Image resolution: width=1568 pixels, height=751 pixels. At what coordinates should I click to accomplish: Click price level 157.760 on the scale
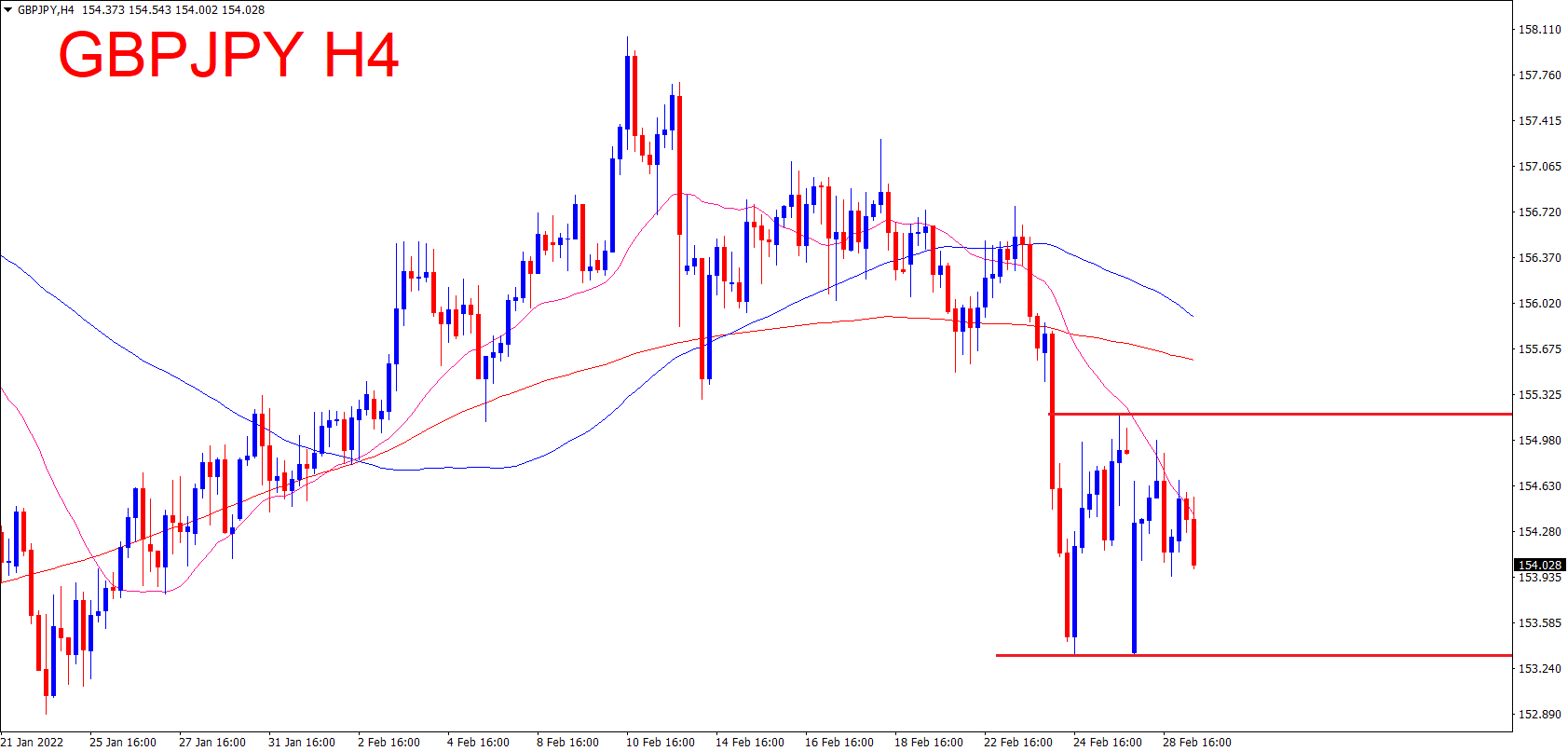(1540, 75)
